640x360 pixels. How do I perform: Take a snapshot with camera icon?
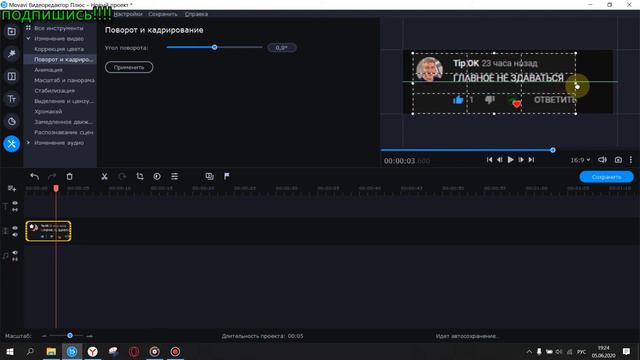[618, 160]
